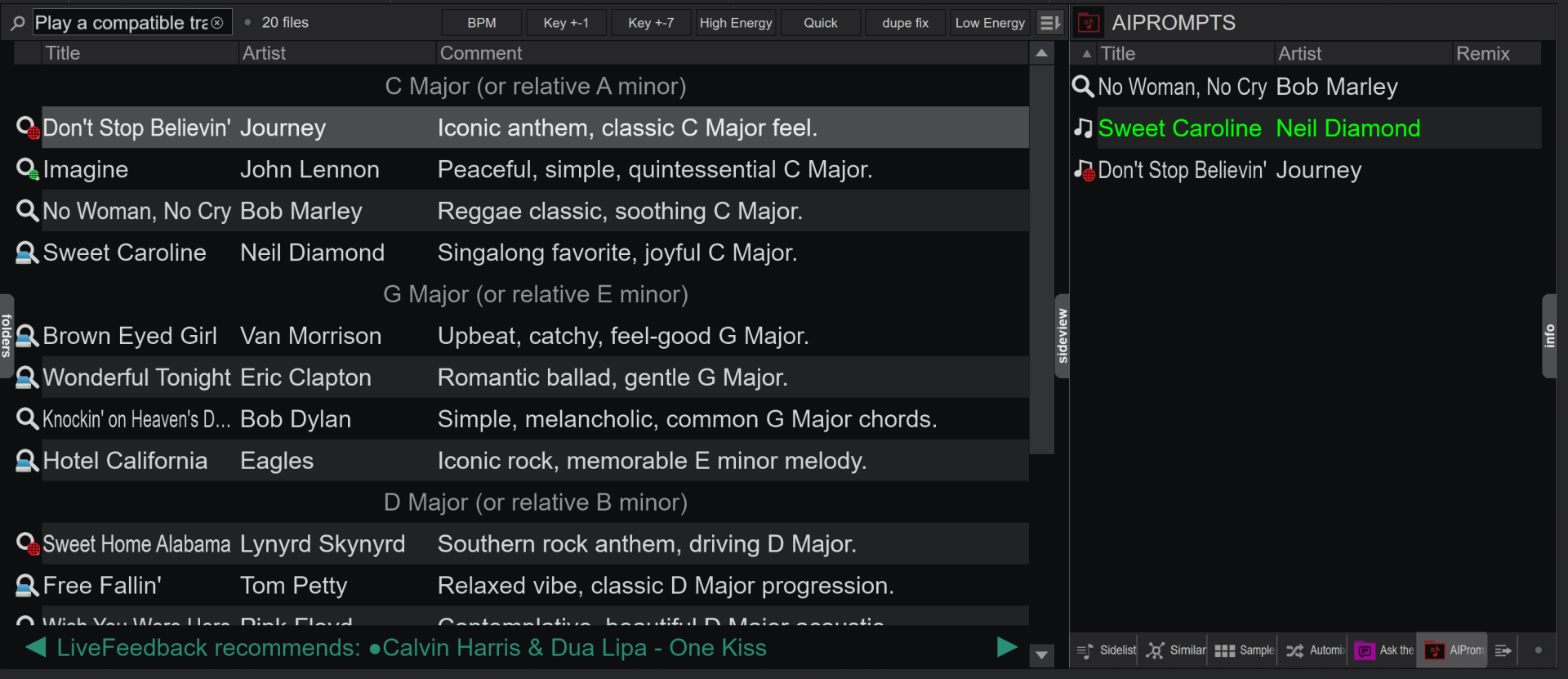The width and height of the screenshot is (1568, 679).
Task: Click the online search icon beside Imagine
Action: (x=27, y=169)
